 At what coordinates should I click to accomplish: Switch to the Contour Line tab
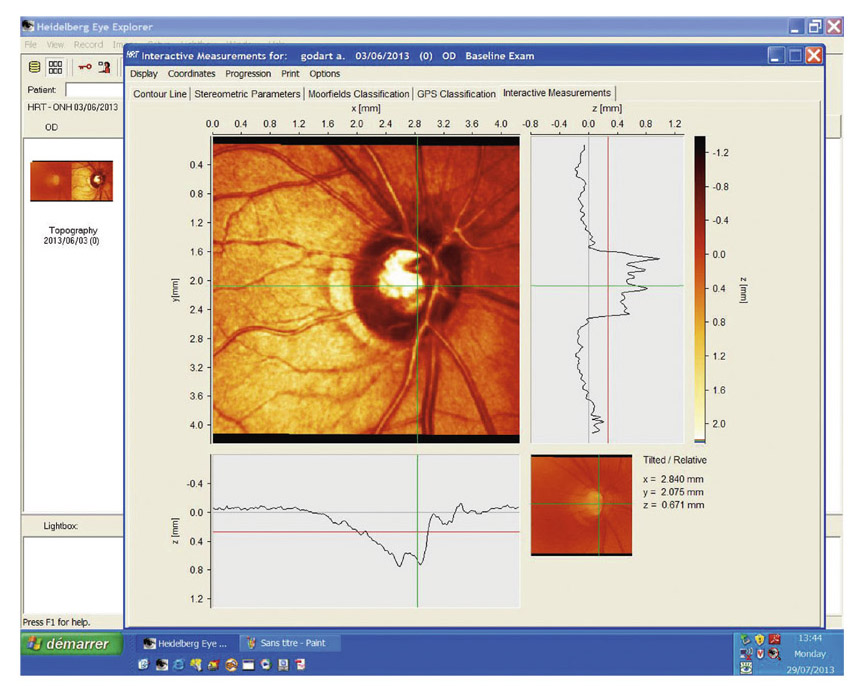pos(160,94)
